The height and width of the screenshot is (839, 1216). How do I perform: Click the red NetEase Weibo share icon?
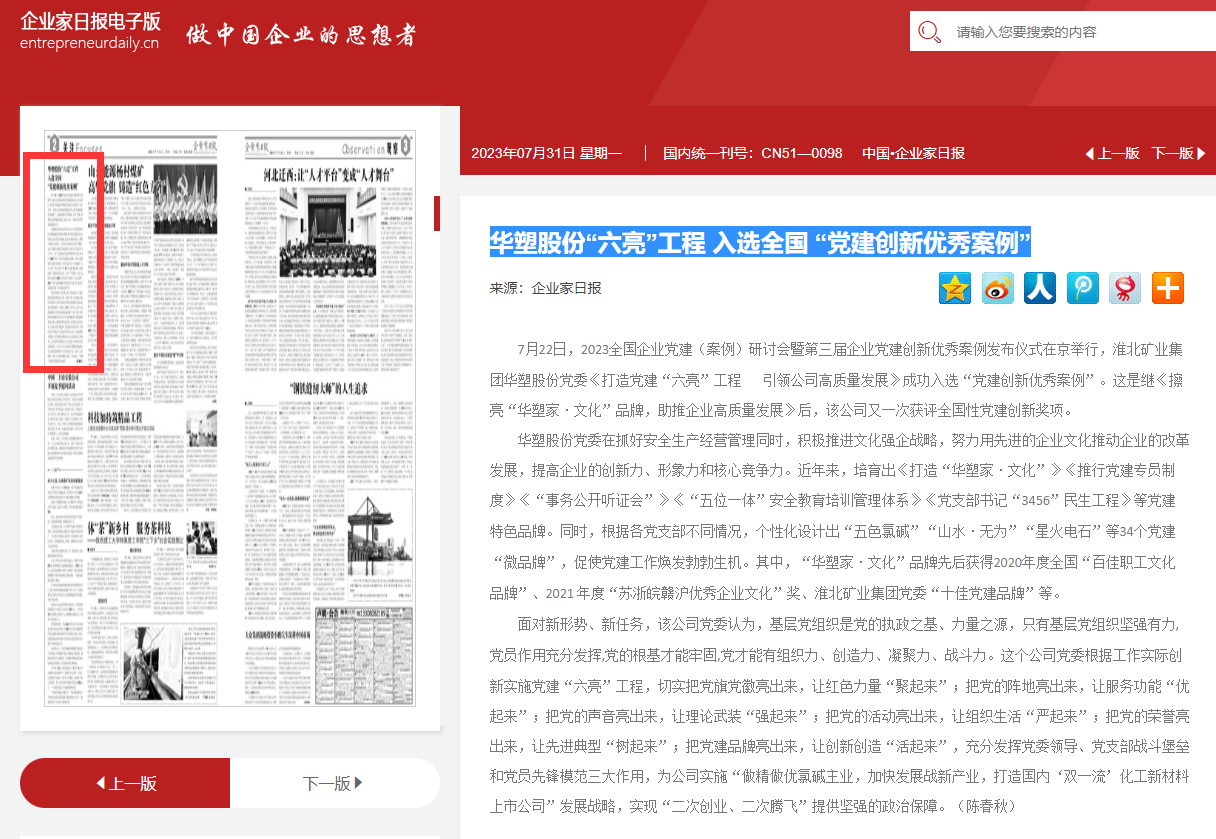click(x=1125, y=288)
